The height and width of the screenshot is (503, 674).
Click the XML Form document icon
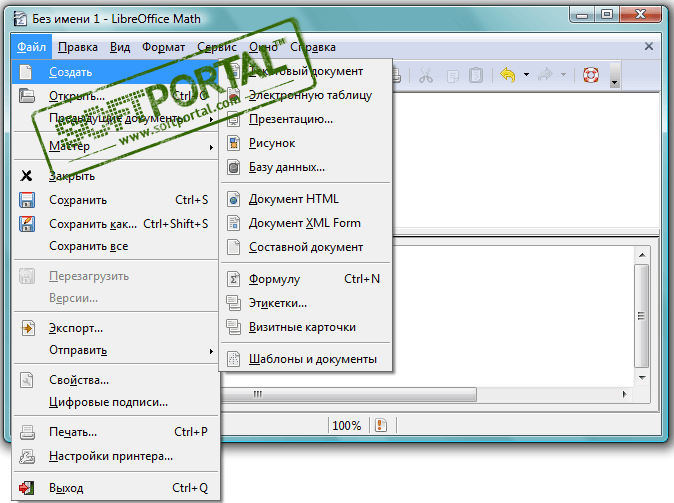click(233, 223)
